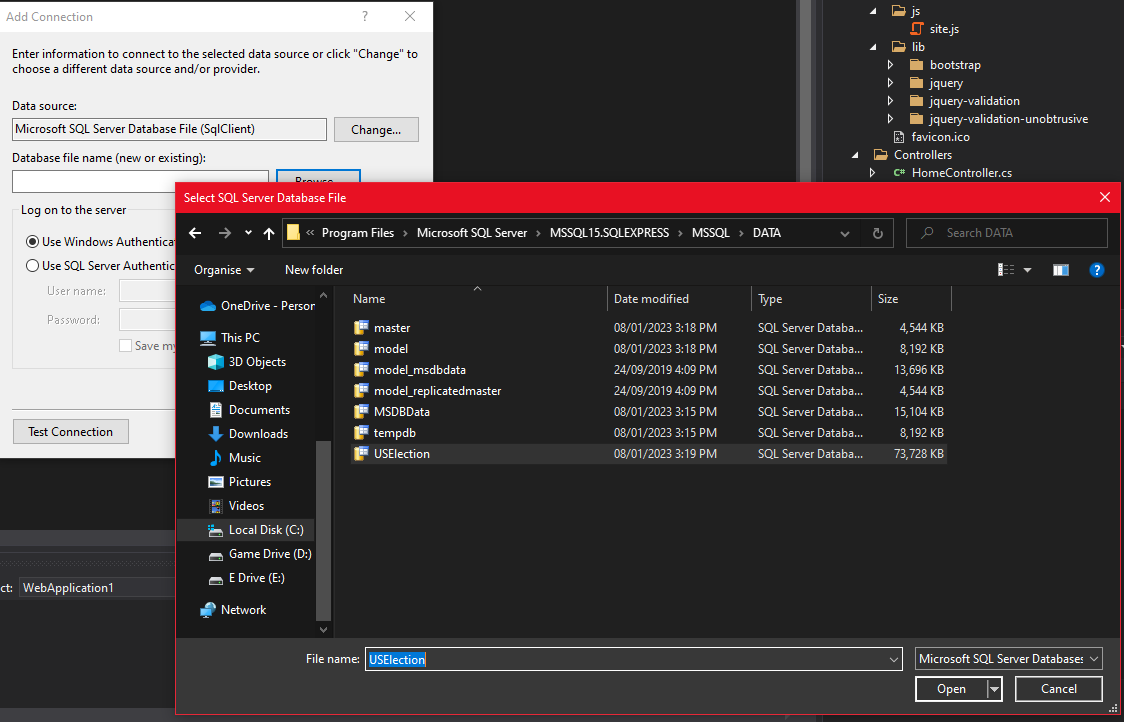
Task: Select Use SQL Server Authentication
Action: pos(32,265)
